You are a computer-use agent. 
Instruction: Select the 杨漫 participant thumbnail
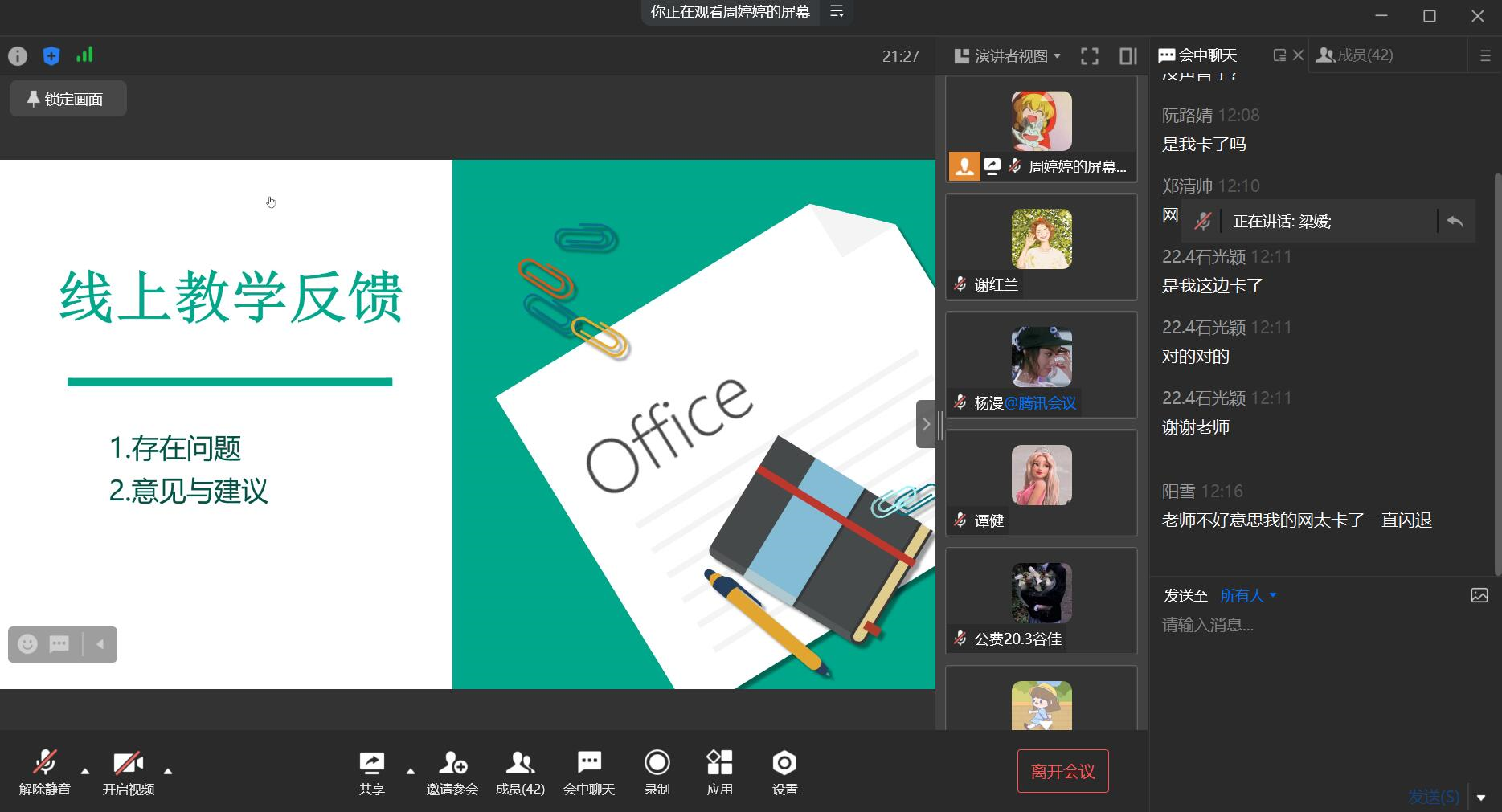[x=1042, y=365]
